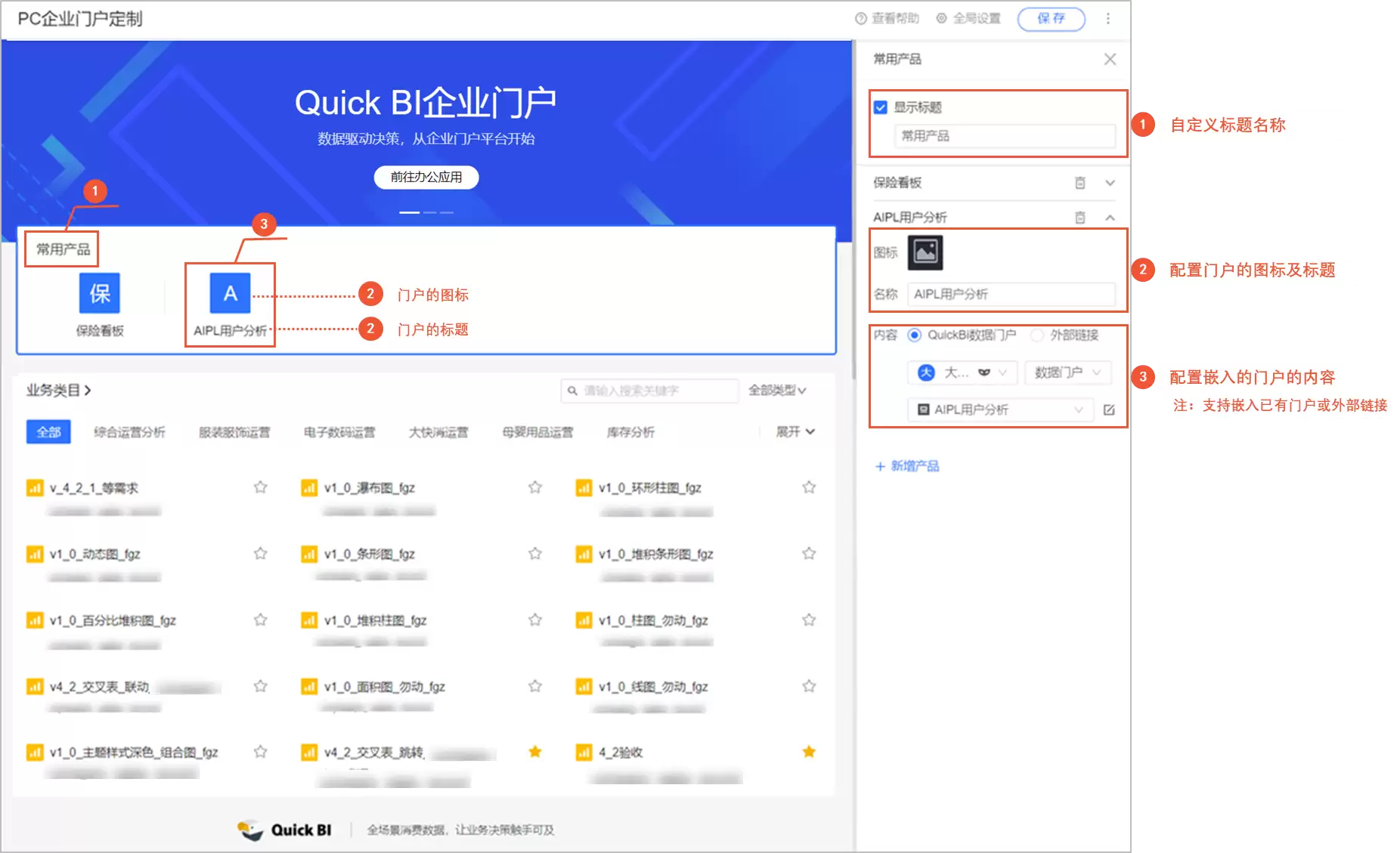1400x853 pixels.
Task: Click the chart icon for v1_0_环形柱图_fgz
Action: coord(584,488)
